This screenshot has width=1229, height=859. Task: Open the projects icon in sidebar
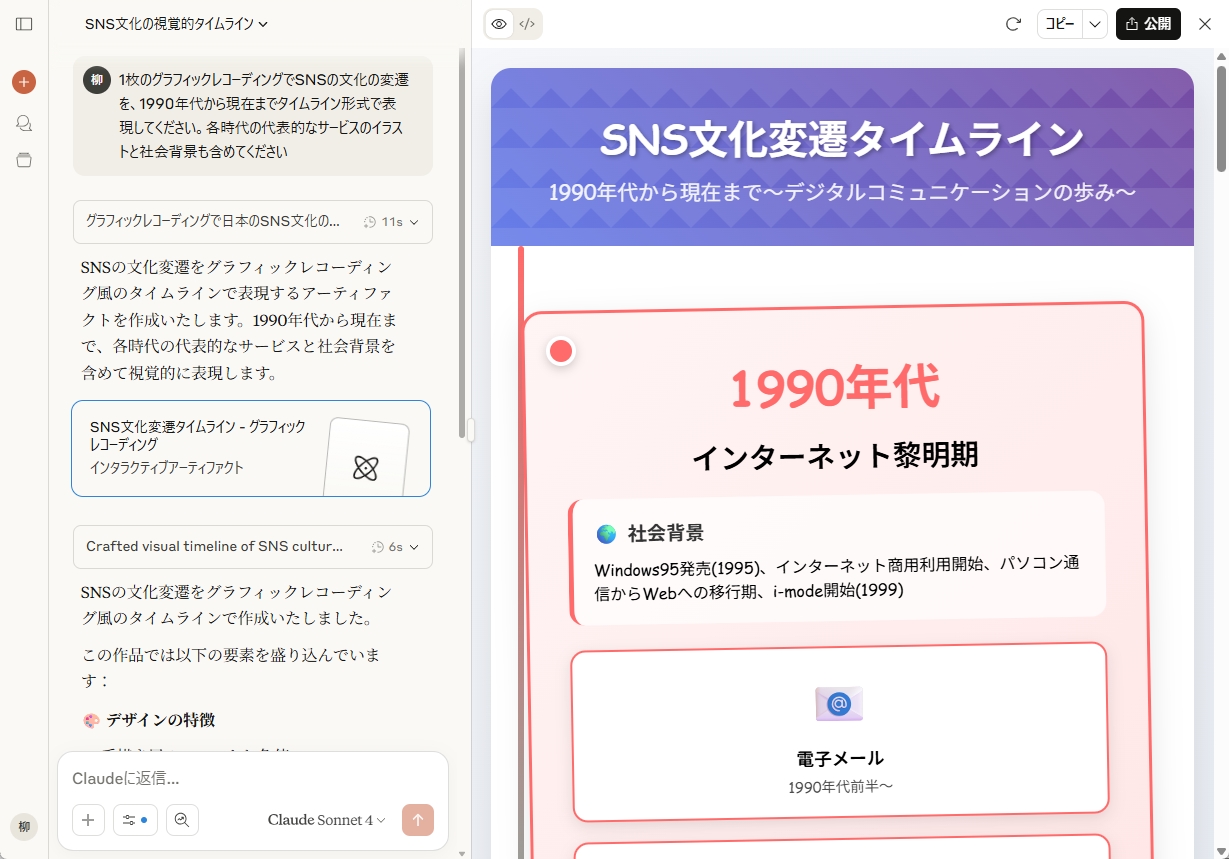pos(24,160)
